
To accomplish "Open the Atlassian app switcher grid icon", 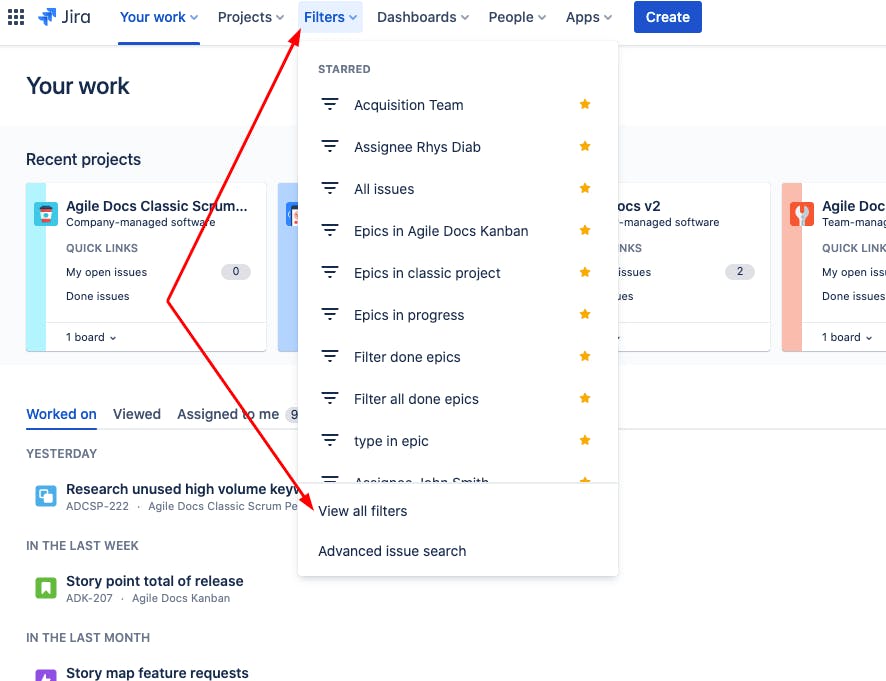I will click(x=16, y=16).
